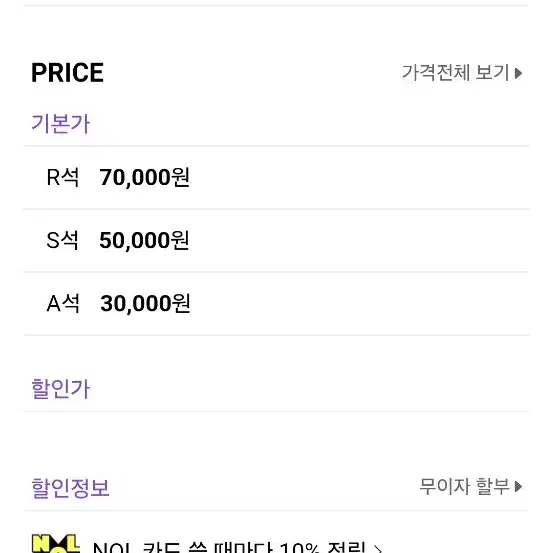Expand the chevron after the NOL 카드 text
Image resolution: width=553 pixels, height=553 pixels.
tap(377, 548)
